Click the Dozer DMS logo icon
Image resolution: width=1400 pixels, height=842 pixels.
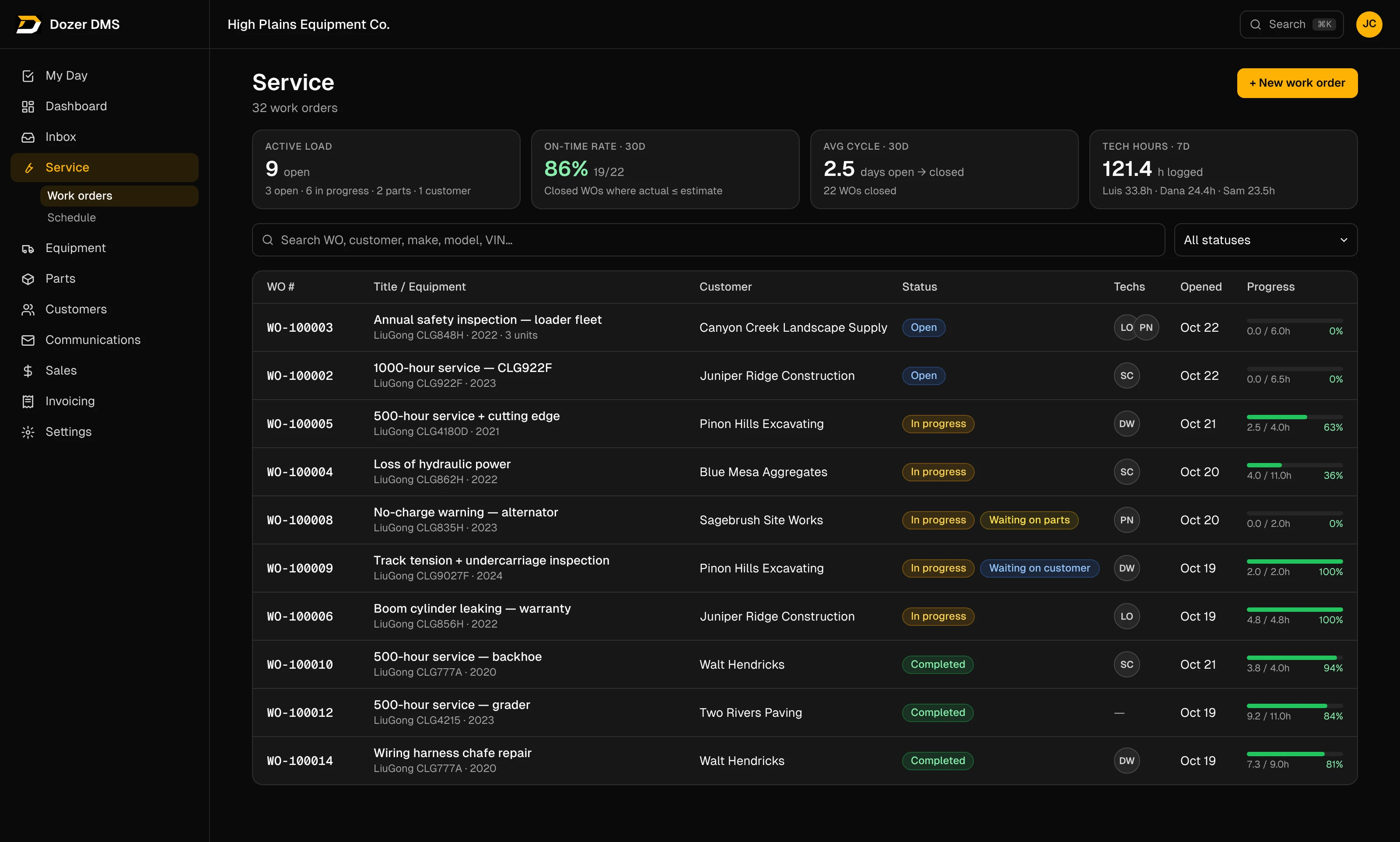click(28, 25)
